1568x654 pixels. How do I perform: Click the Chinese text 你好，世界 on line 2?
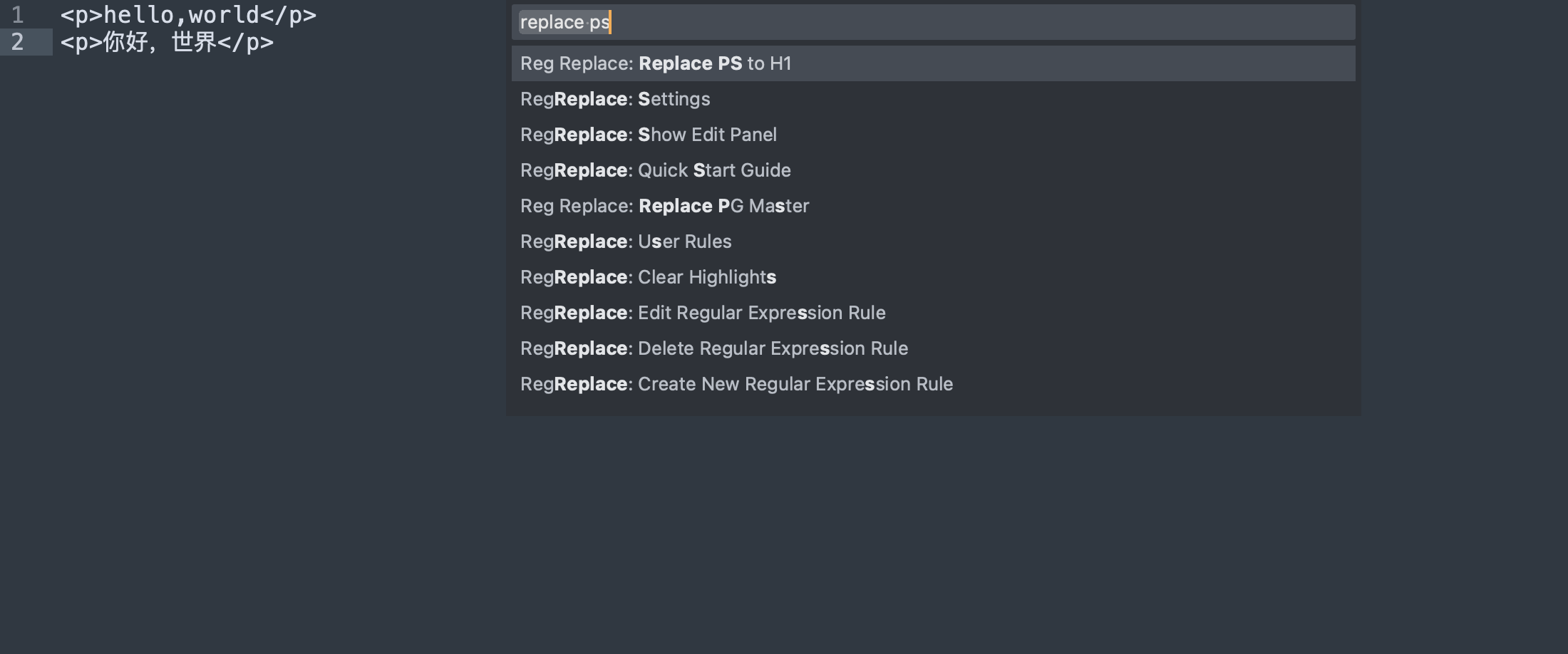point(160,42)
